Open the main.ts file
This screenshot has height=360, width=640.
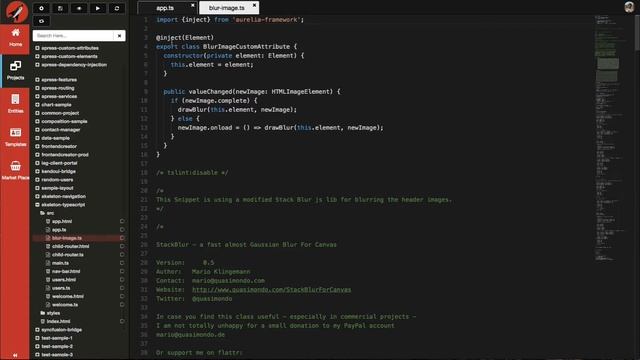(60, 263)
